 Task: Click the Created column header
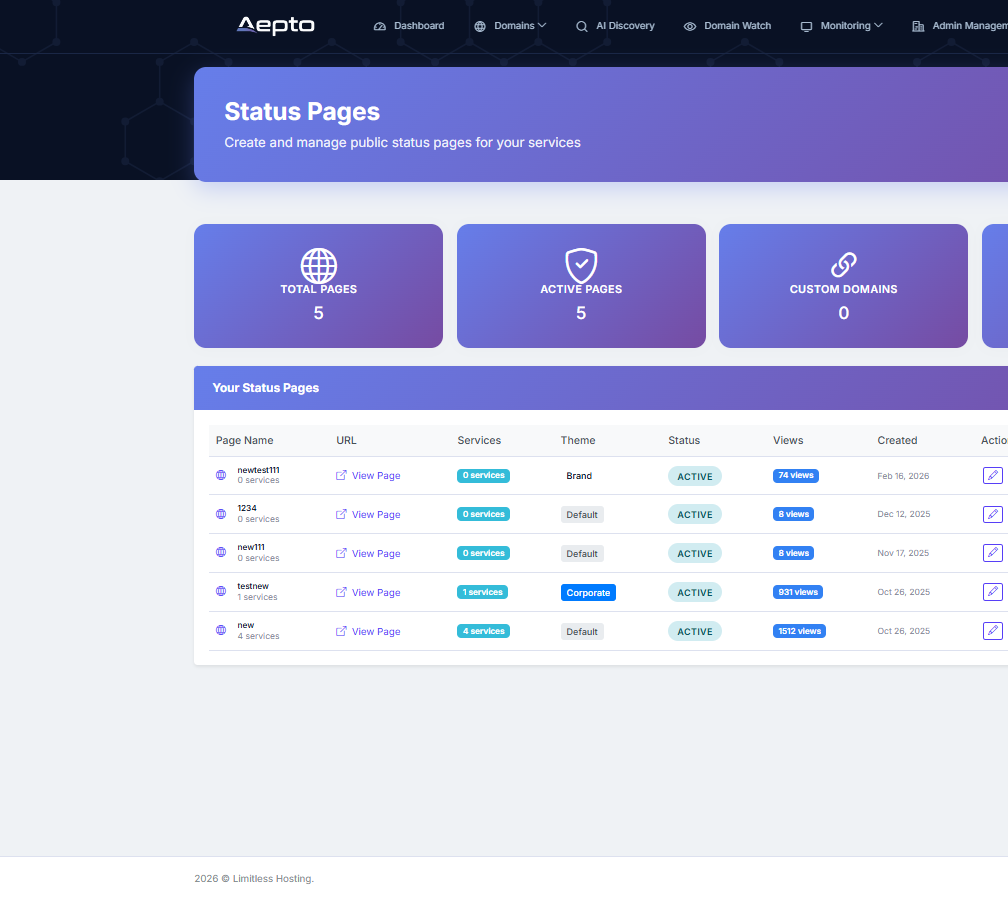(897, 440)
